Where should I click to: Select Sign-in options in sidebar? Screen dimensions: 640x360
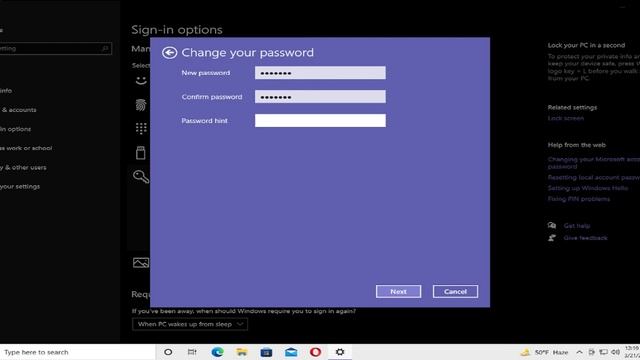tap(16, 129)
